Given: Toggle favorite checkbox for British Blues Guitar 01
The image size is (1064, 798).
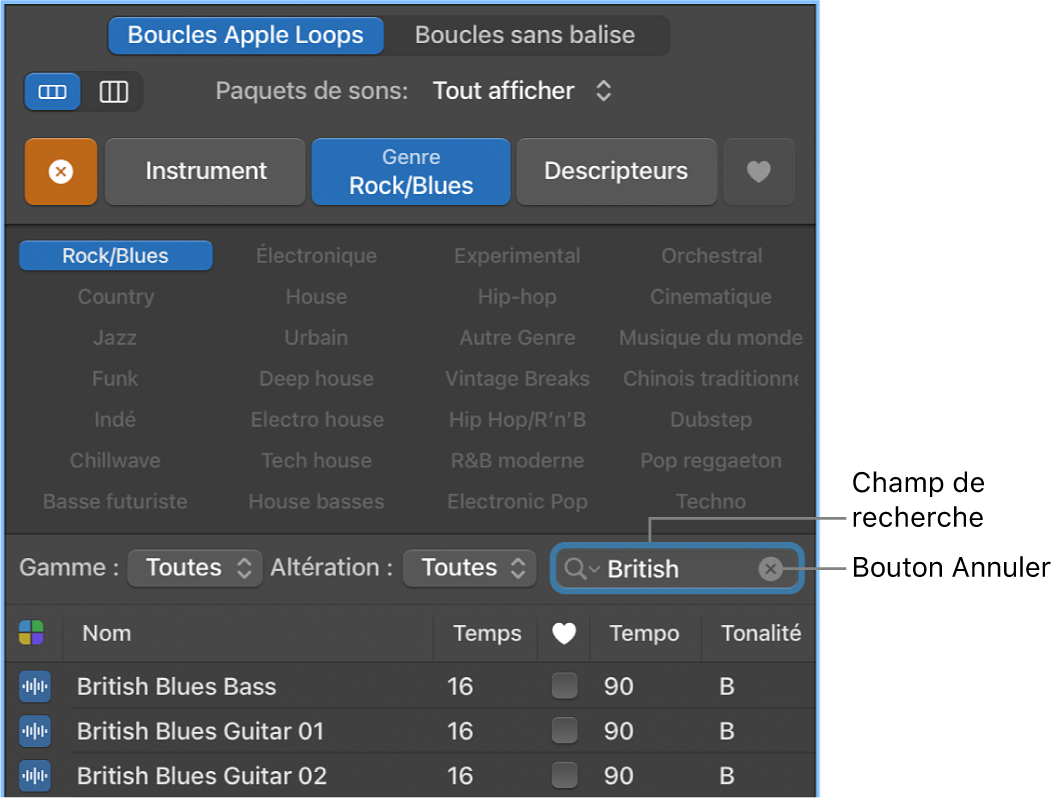Looking at the screenshot, I should (x=565, y=731).
